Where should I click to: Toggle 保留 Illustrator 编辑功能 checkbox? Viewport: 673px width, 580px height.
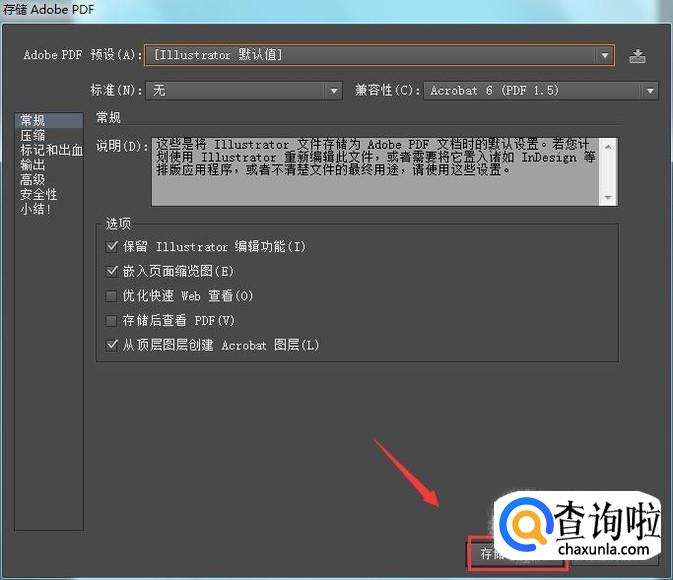111,246
